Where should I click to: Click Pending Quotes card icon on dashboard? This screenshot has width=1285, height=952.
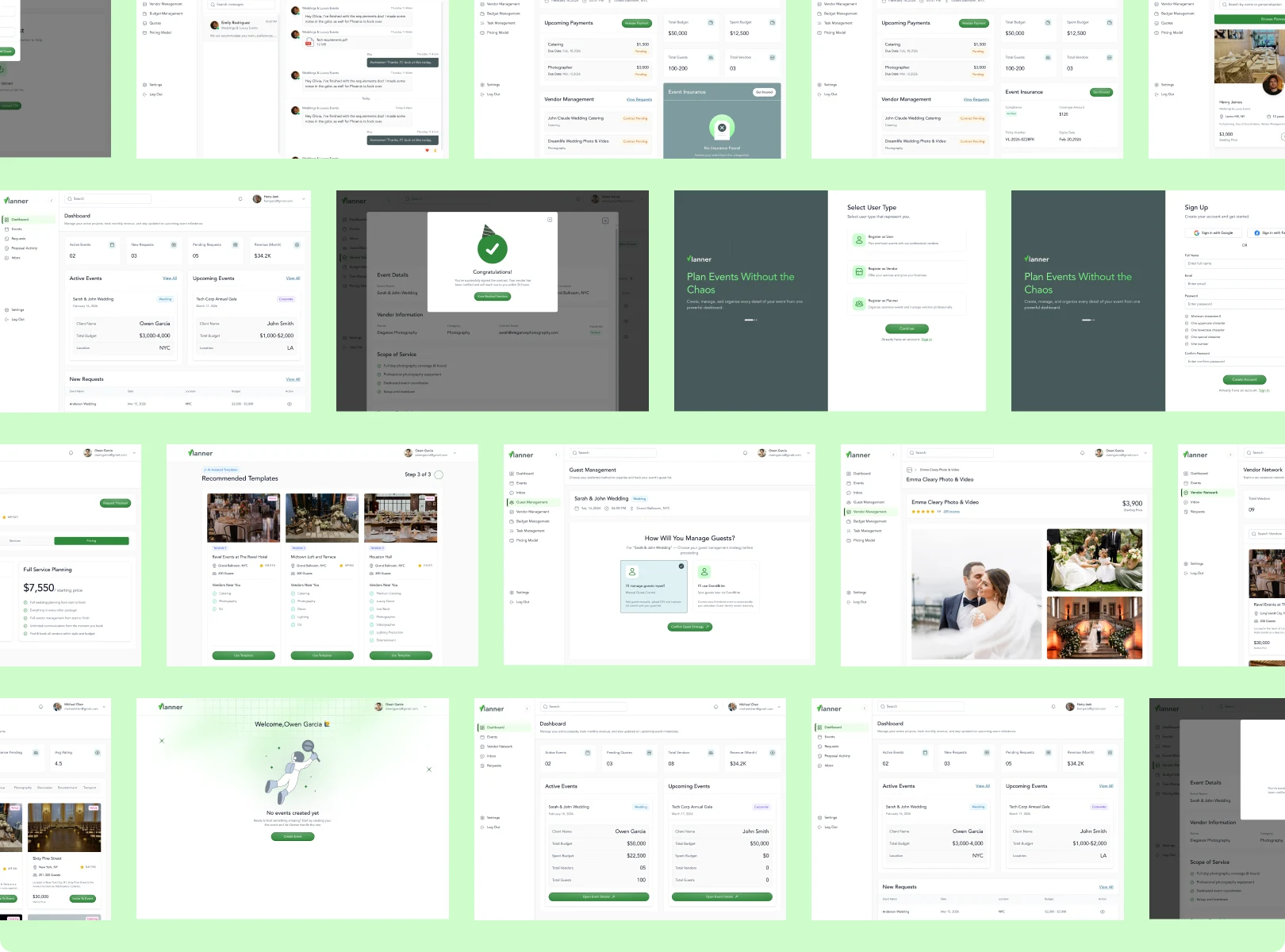649,752
